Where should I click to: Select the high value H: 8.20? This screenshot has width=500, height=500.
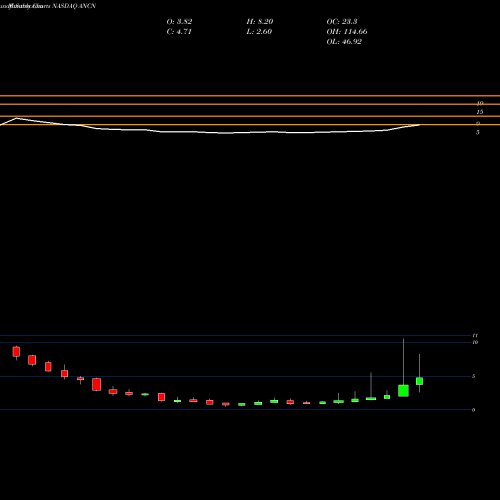click(x=260, y=22)
